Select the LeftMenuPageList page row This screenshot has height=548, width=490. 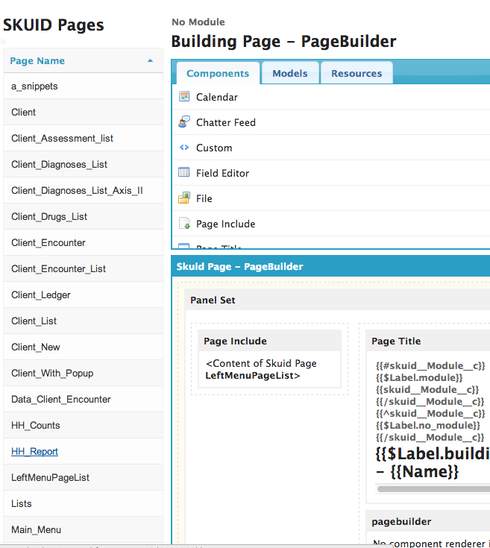tap(83, 477)
